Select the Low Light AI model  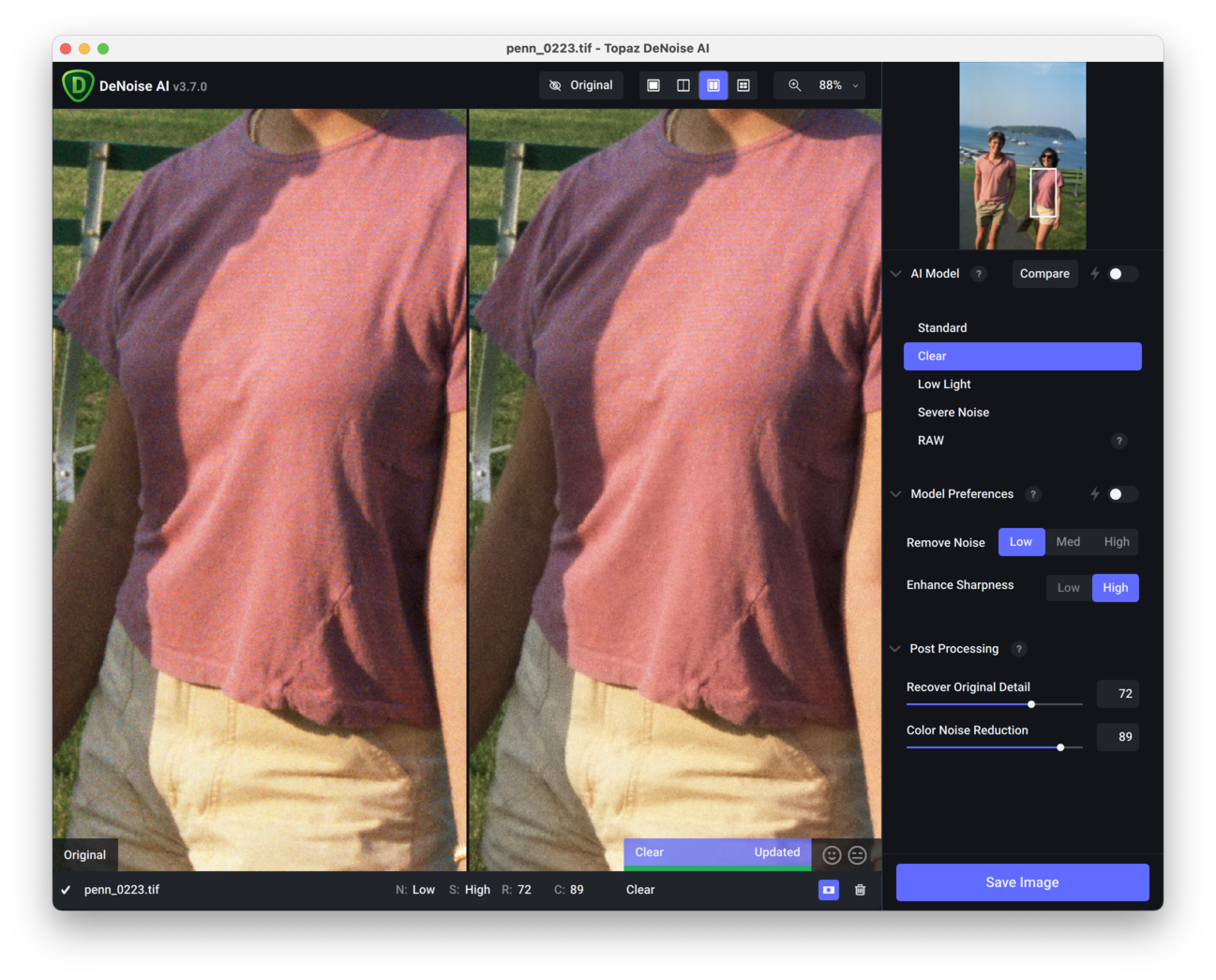(944, 384)
